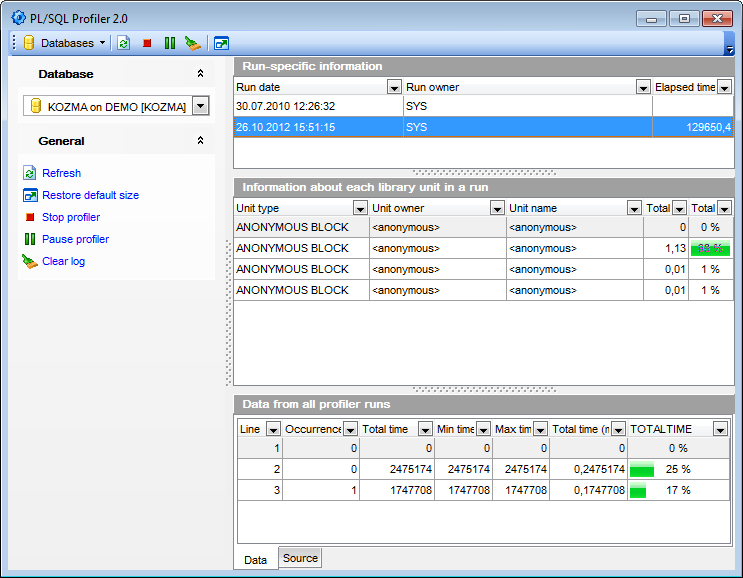743x578 pixels.
Task: Open the KOZMA on DEMO database combo box
Action: (200, 106)
